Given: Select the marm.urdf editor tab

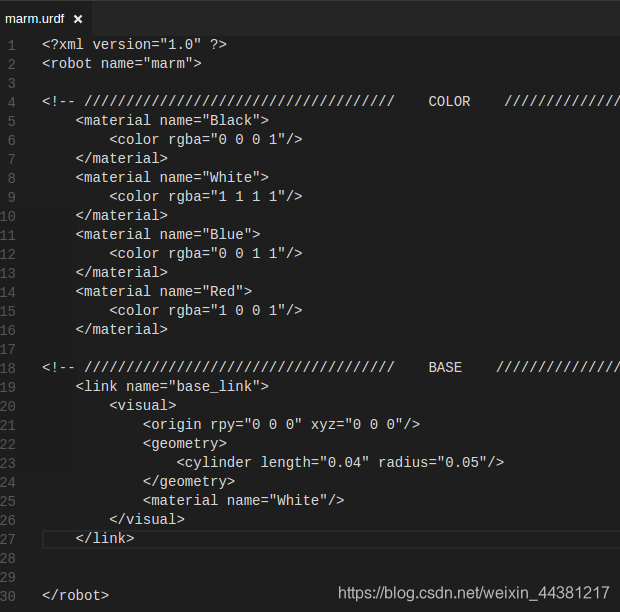Looking at the screenshot, I should click(x=35, y=19).
